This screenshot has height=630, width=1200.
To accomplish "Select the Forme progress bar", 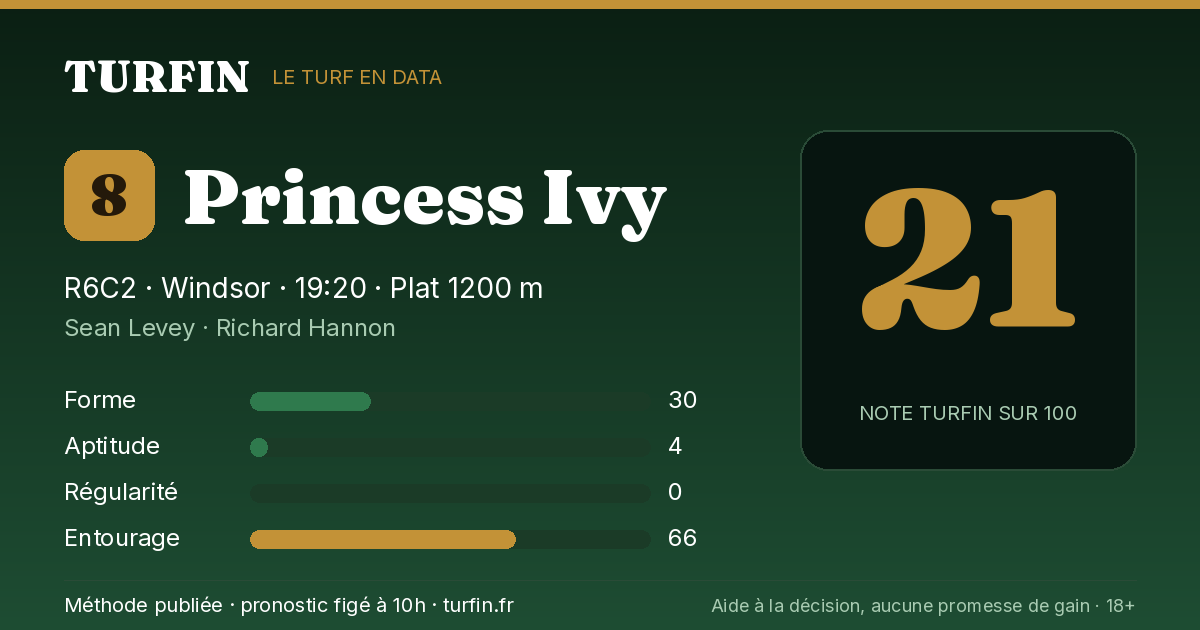I will tap(450, 401).
